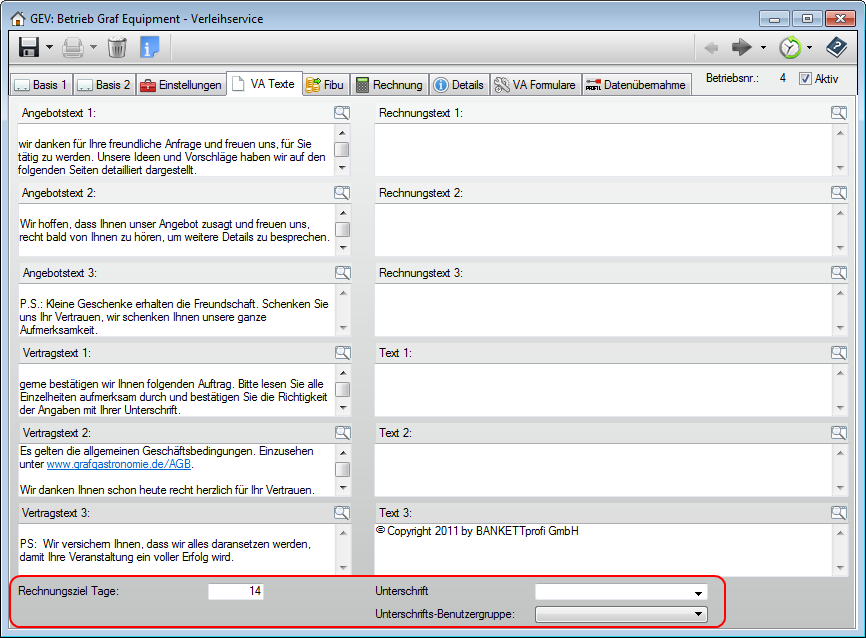Image resolution: width=866 pixels, height=638 pixels.
Task: Open magnifier for Text 3 field
Action: pos(838,513)
